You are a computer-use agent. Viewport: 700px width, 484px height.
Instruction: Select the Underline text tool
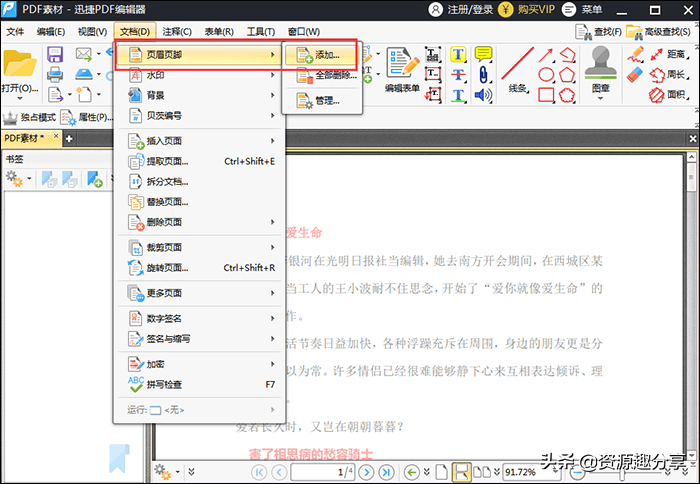[458, 95]
